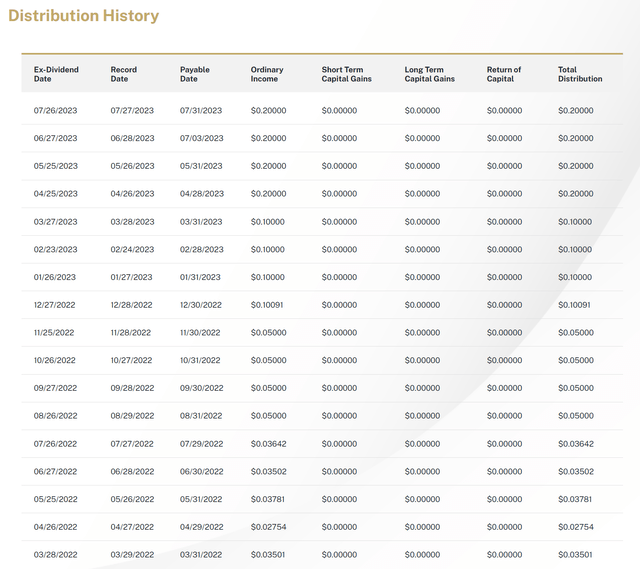Select the Ordinary Income column header
The width and height of the screenshot is (640, 569).
[267, 74]
